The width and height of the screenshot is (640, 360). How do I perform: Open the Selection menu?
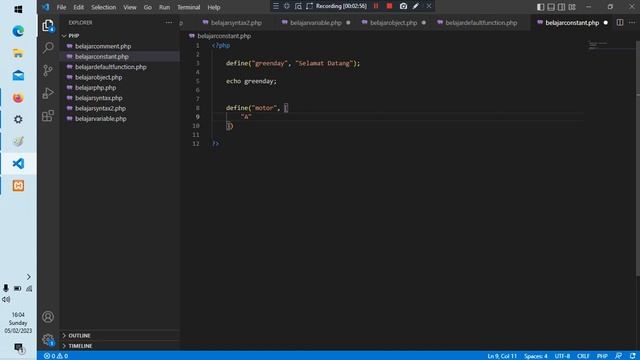[x=103, y=7]
